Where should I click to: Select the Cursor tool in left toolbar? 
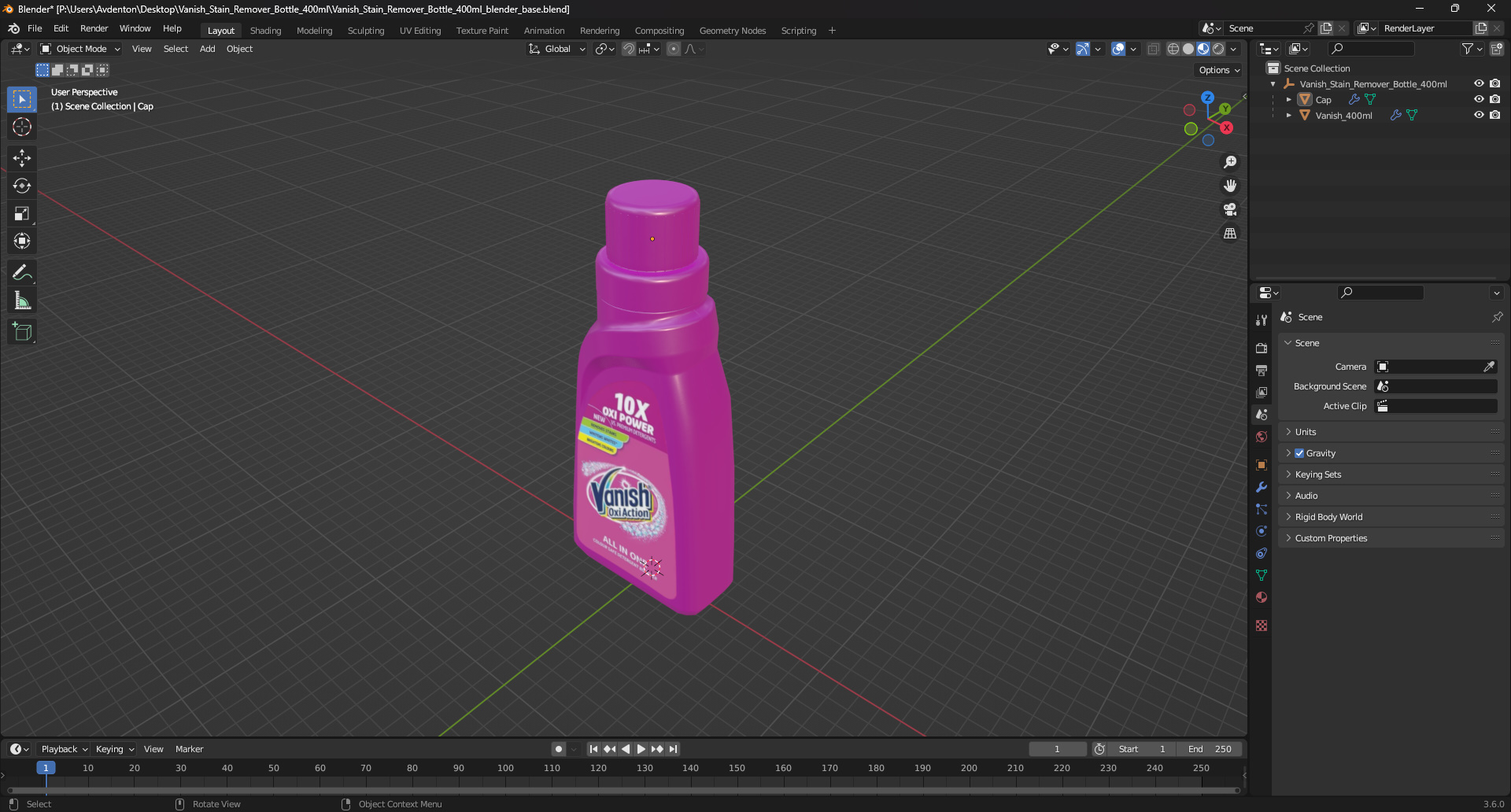point(22,127)
